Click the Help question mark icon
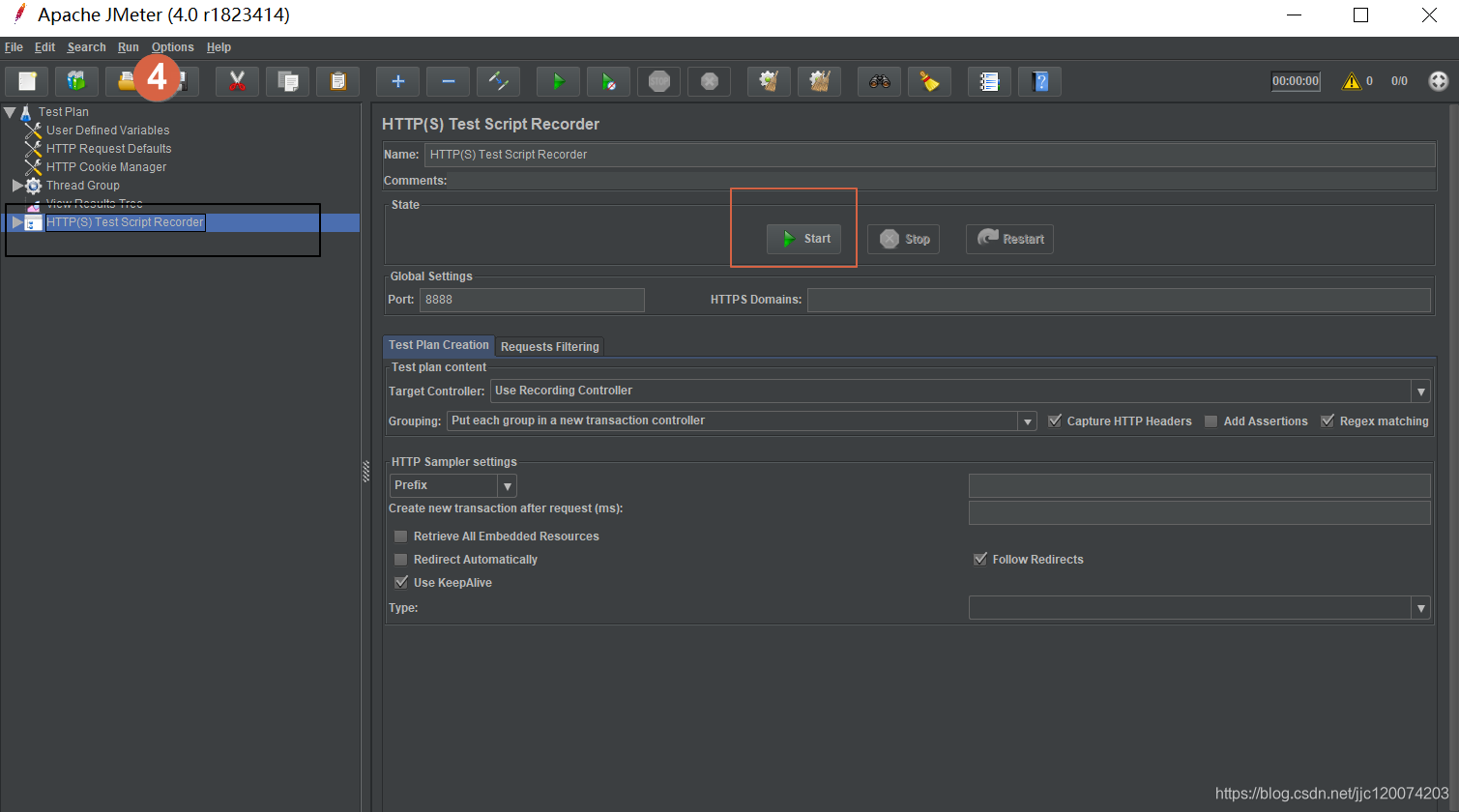 tap(1040, 81)
